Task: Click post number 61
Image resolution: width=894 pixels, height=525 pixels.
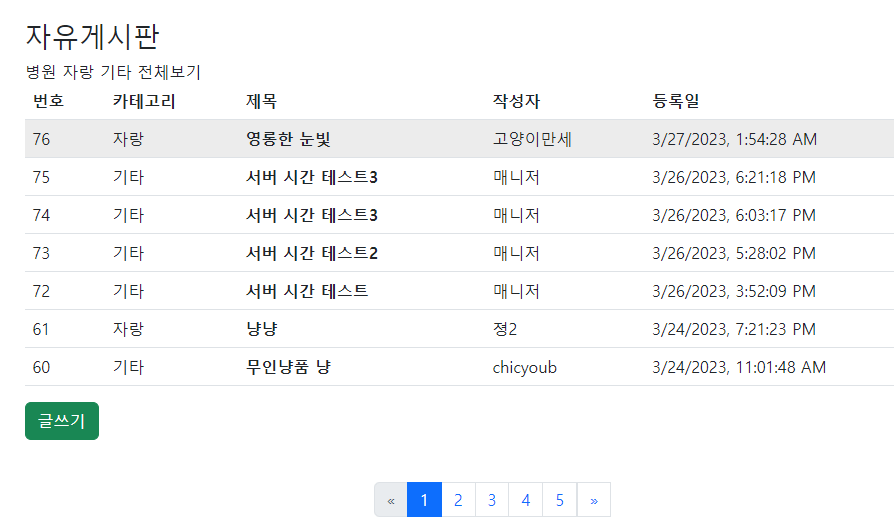Action: coord(41,329)
